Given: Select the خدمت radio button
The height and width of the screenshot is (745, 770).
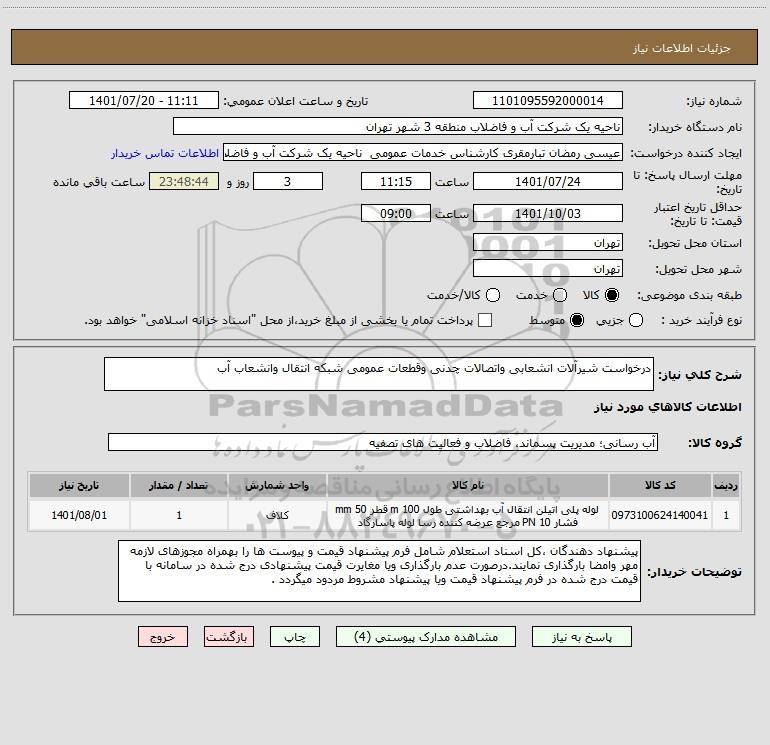Looking at the screenshot, I should [x=560, y=295].
